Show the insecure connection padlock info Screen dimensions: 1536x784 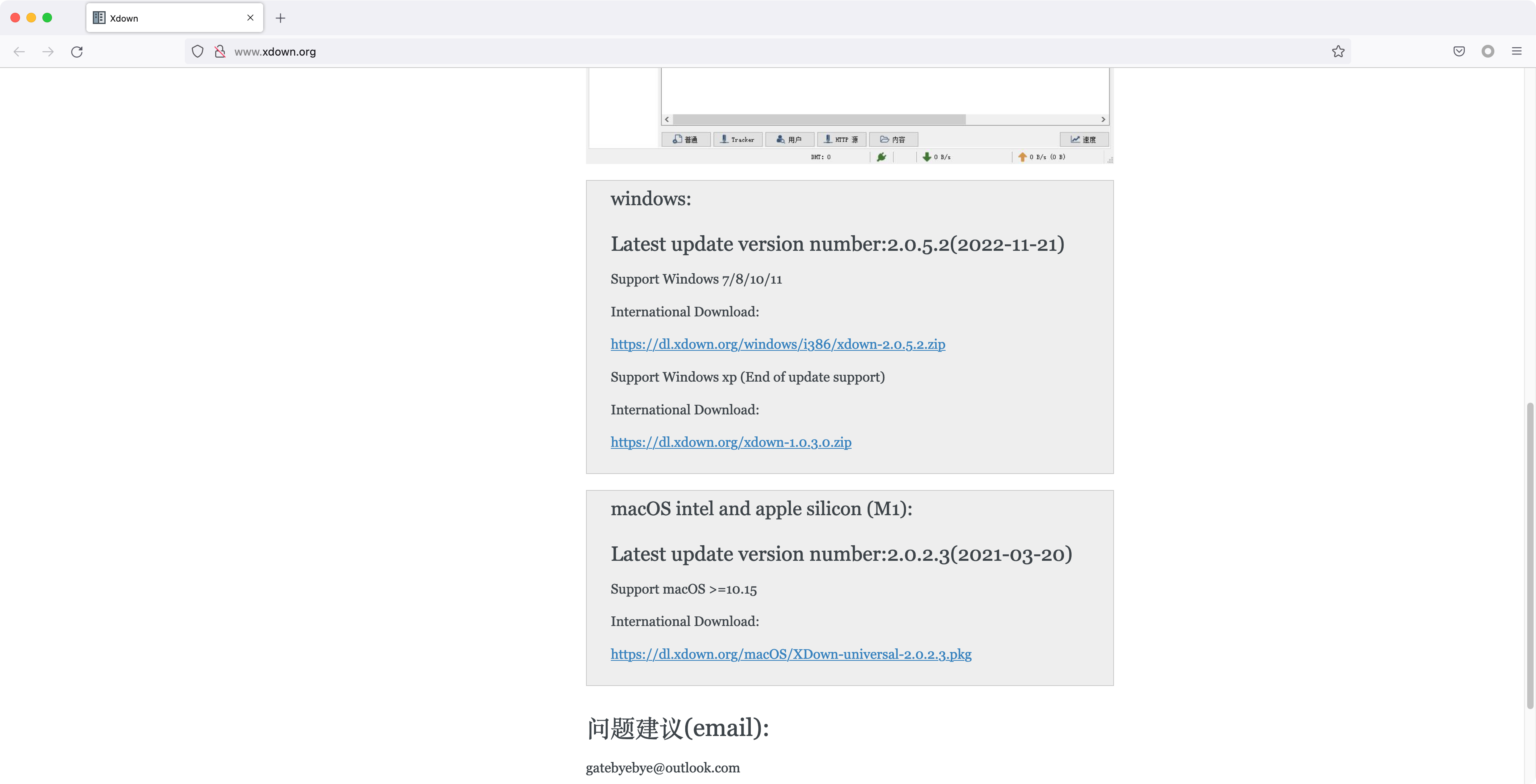(220, 52)
